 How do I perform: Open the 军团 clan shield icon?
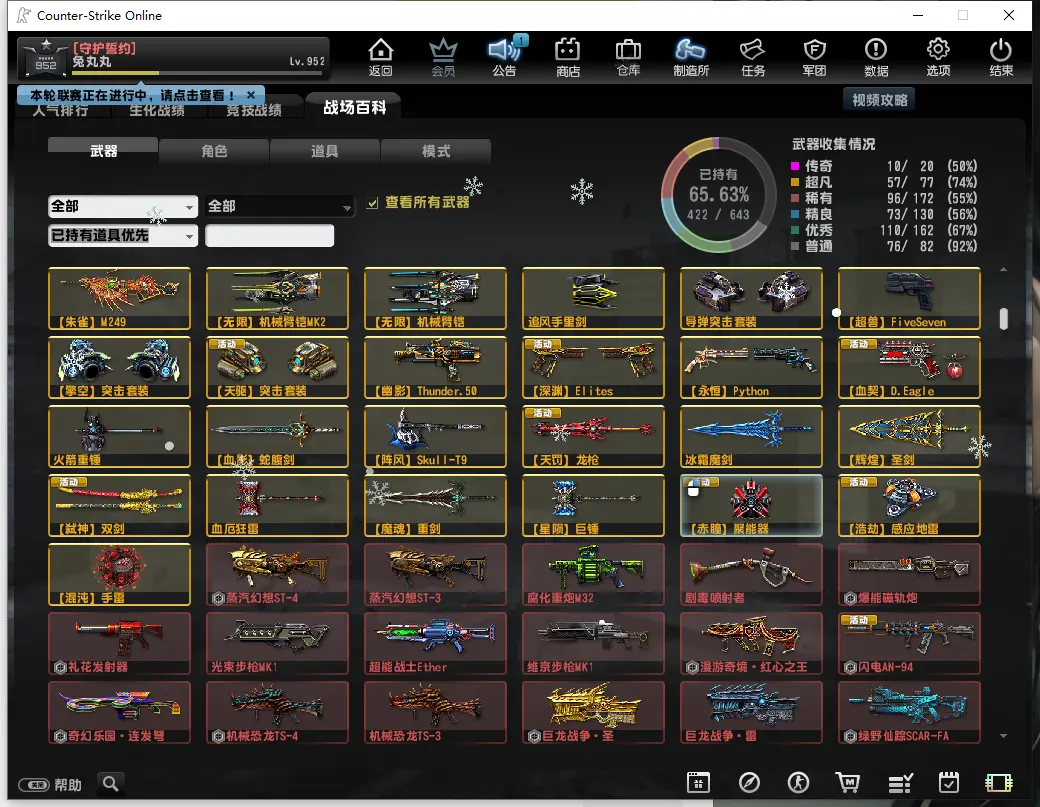(814, 57)
